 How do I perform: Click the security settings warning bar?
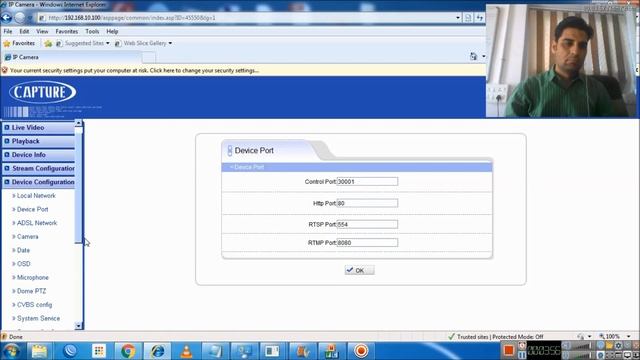(x=243, y=70)
